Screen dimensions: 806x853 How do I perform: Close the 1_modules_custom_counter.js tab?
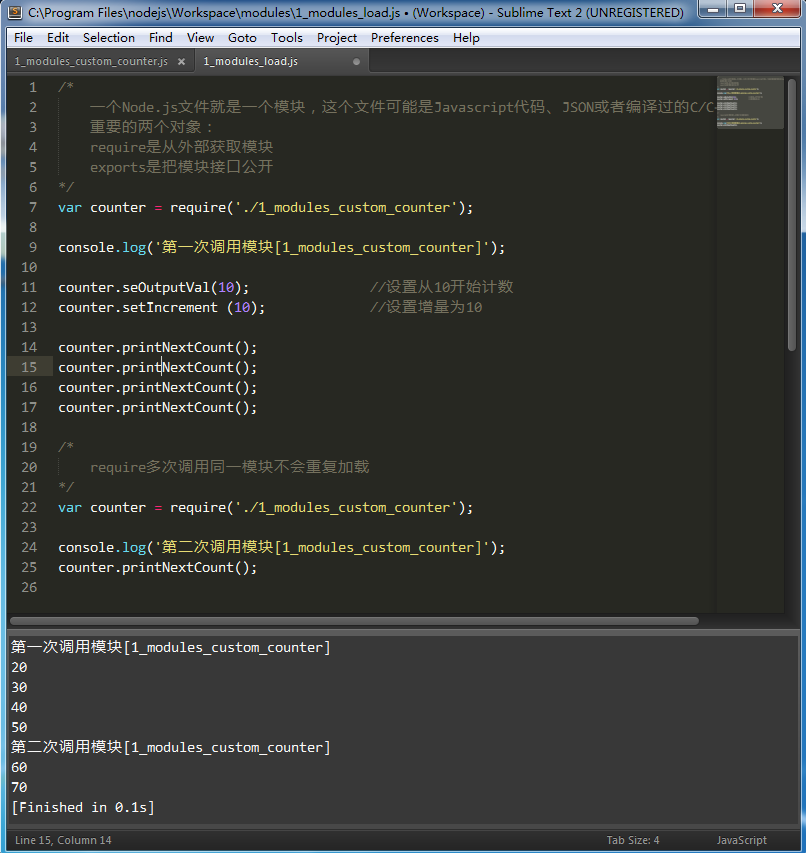tap(181, 60)
